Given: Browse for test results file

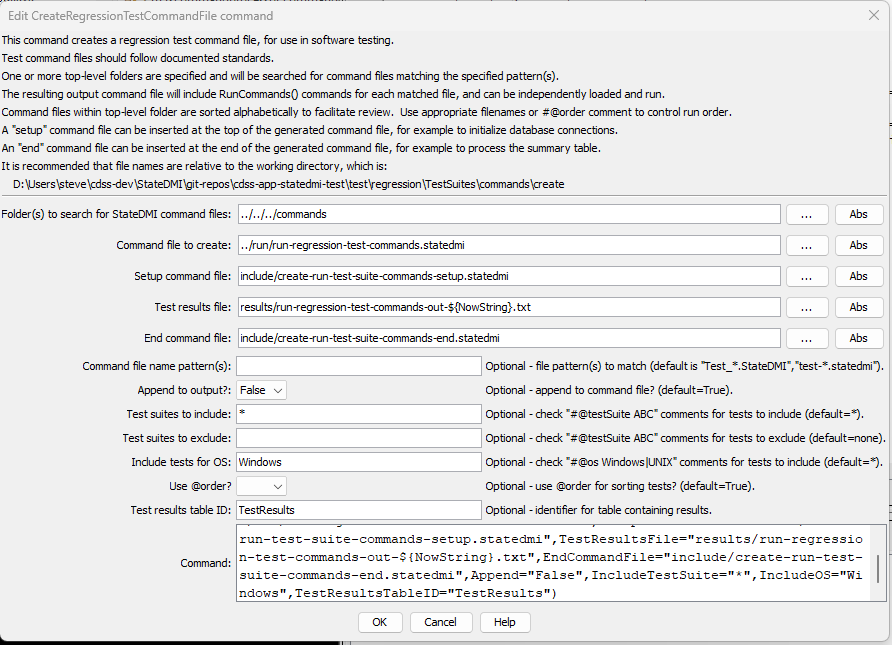Looking at the screenshot, I should coord(807,307).
